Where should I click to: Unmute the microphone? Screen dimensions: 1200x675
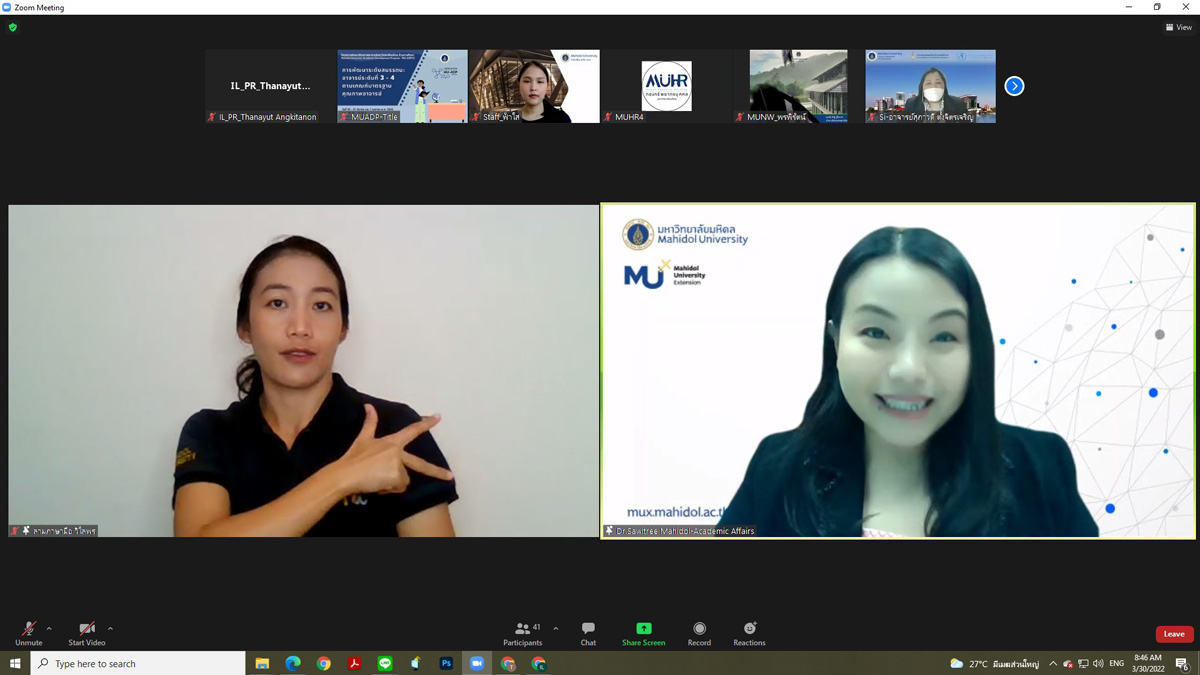pos(28,633)
